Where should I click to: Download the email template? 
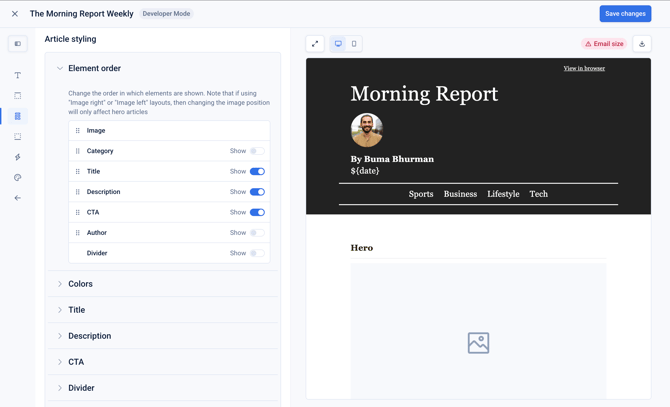(642, 44)
